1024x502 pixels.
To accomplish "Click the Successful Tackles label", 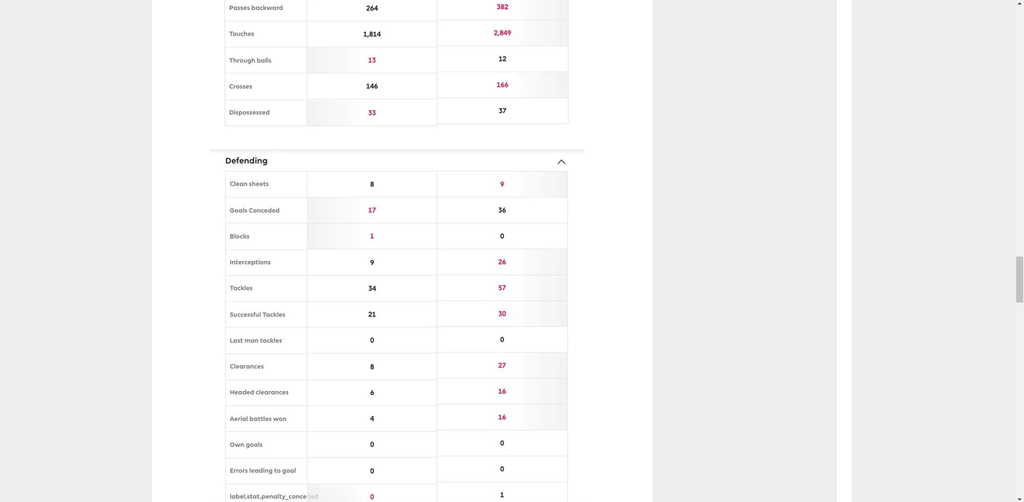I will [x=257, y=315].
